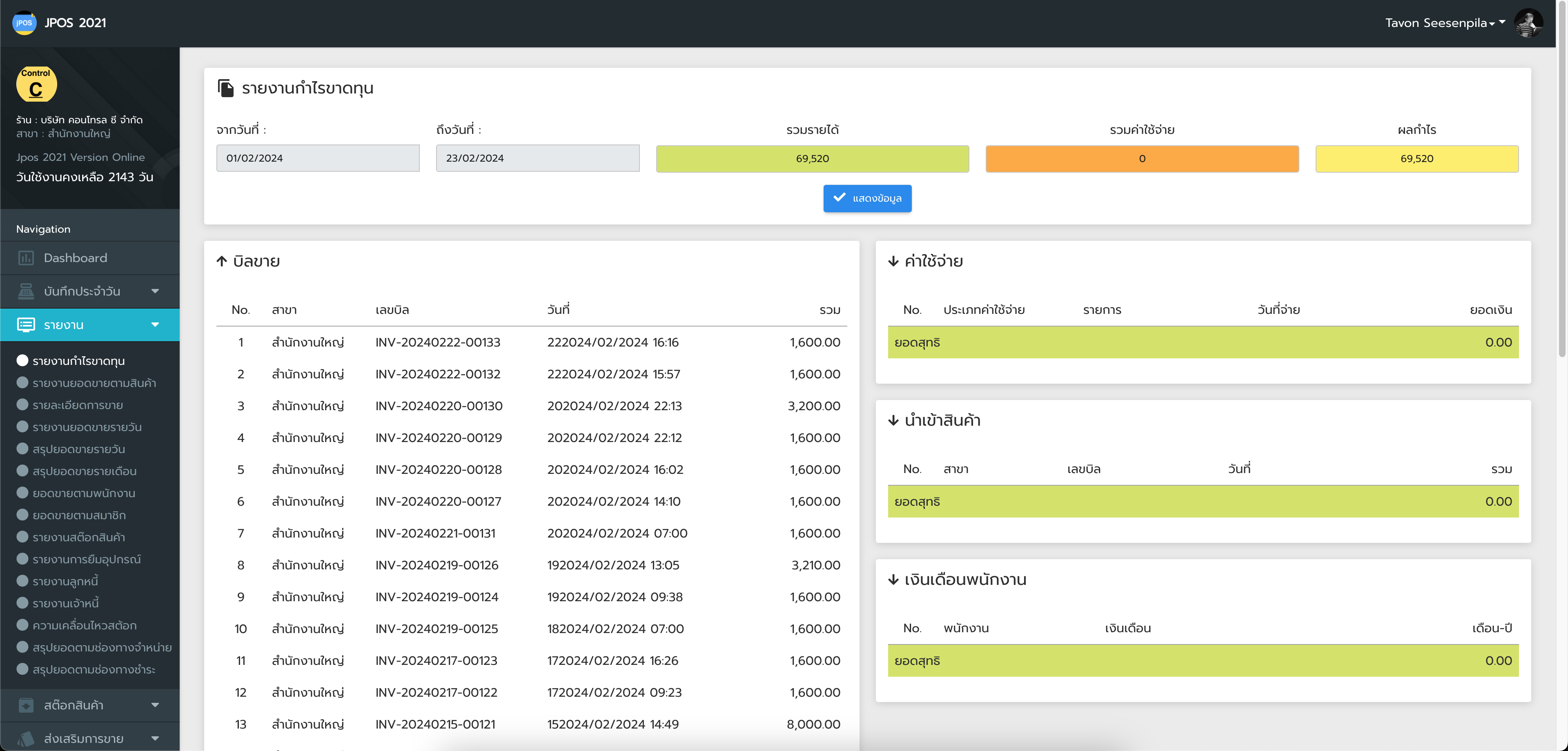1568x751 pixels.
Task: Click the up arrow icon beside บิลขาย
Action: (222, 261)
